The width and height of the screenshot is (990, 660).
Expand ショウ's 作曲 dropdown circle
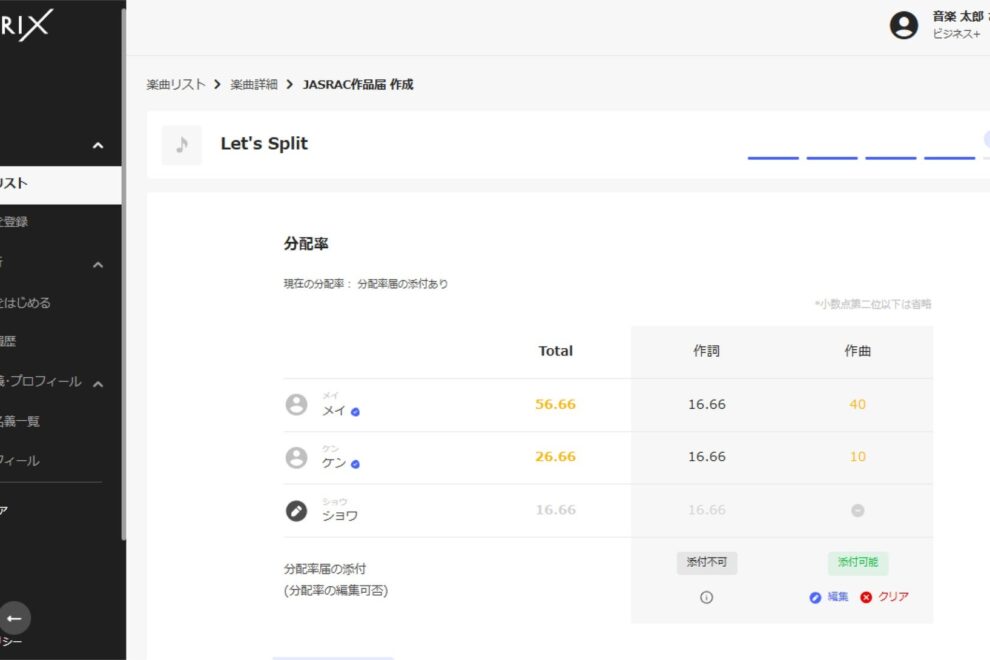tap(856, 509)
